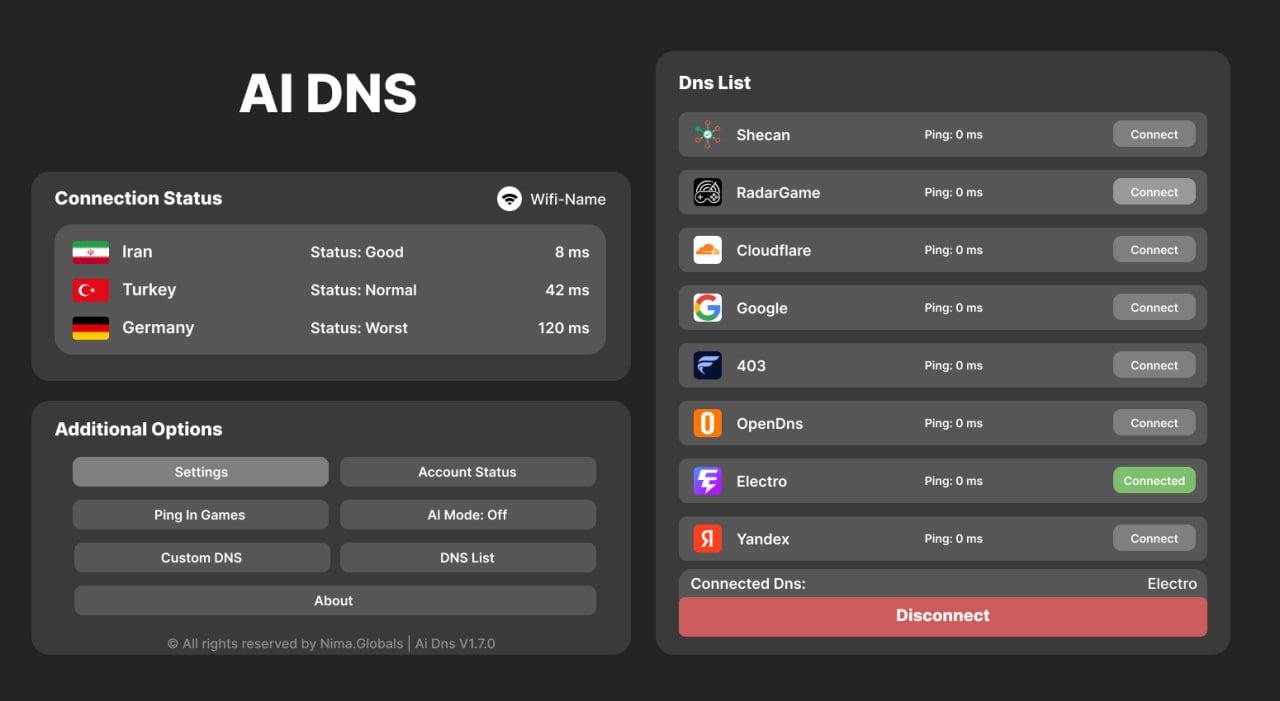This screenshot has width=1280, height=701.
Task: Click the green Connected button for Electro
Action: pyautogui.click(x=1154, y=481)
